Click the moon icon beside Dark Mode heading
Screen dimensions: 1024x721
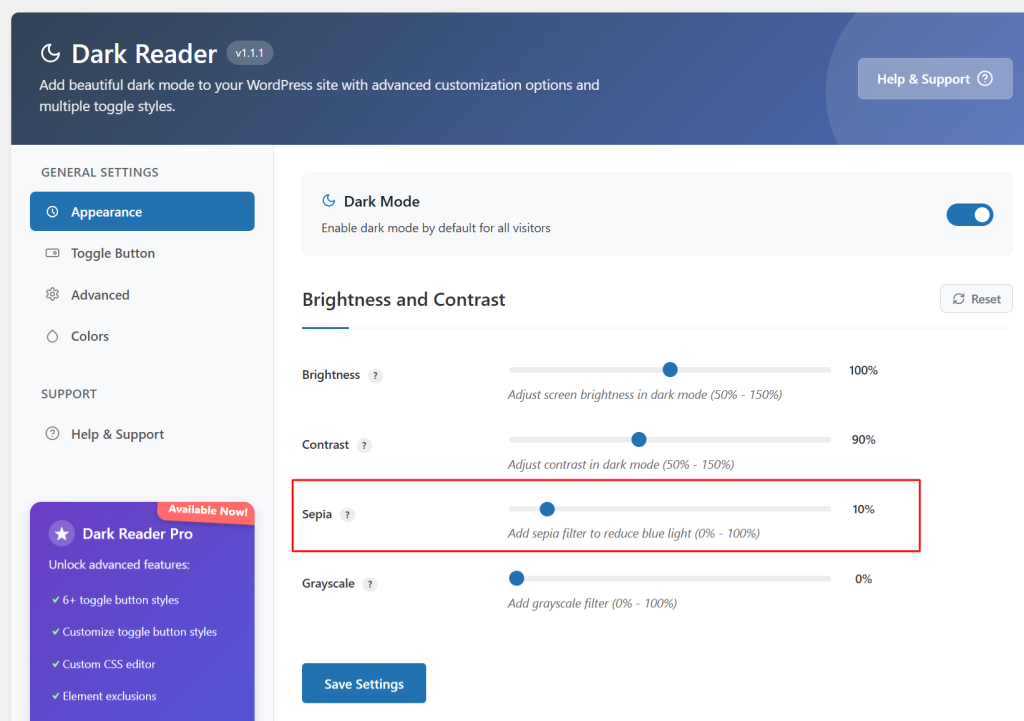(328, 200)
